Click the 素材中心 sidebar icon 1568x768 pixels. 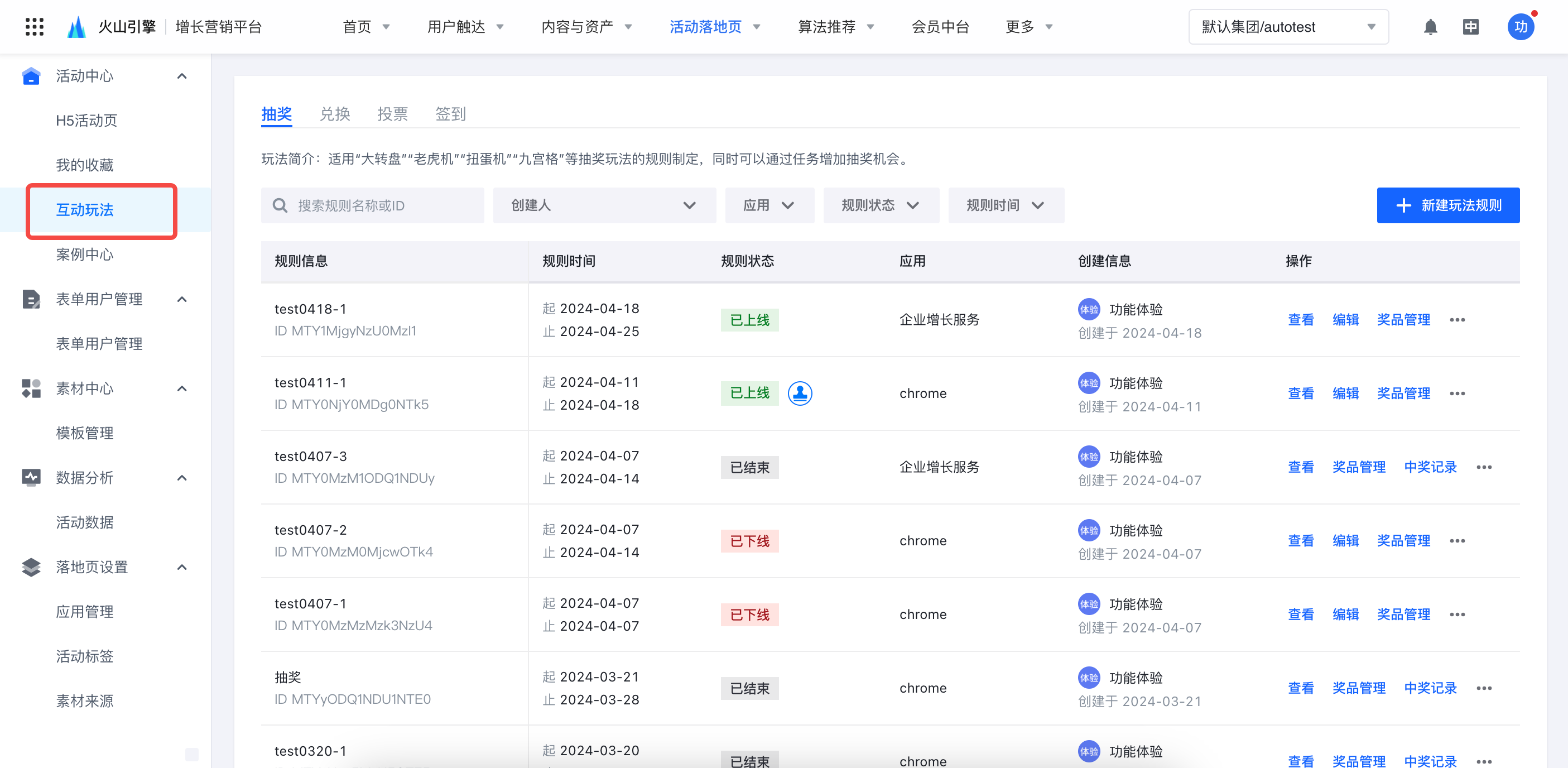tap(31, 388)
